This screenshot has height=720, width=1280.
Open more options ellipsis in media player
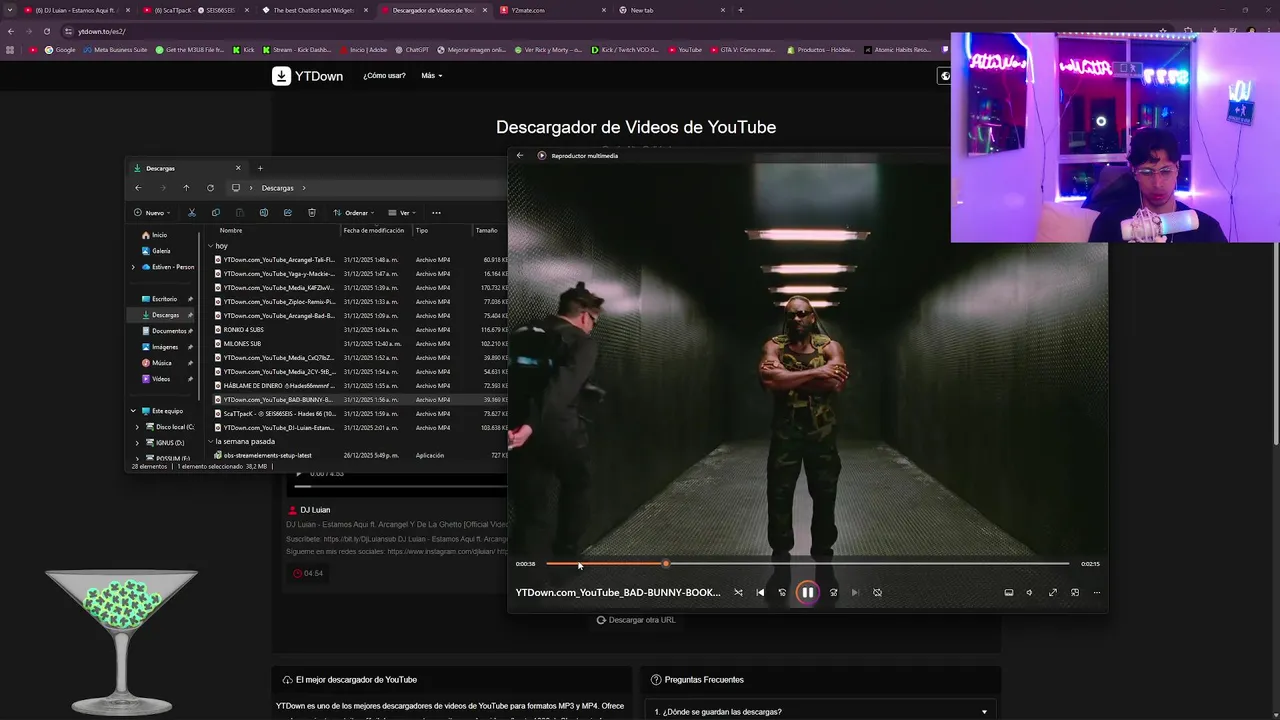(1097, 592)
